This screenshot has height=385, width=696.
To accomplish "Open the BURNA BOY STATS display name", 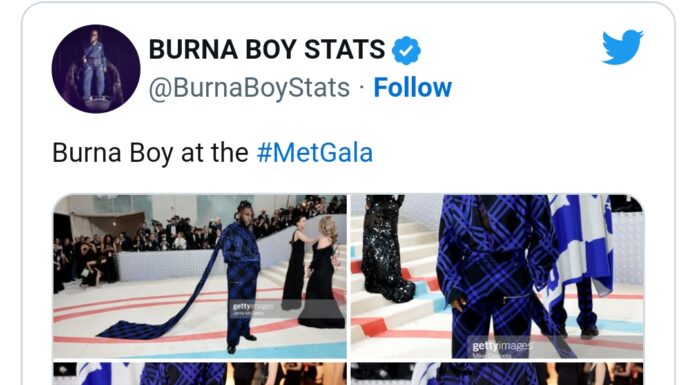I will click(267, 49).
